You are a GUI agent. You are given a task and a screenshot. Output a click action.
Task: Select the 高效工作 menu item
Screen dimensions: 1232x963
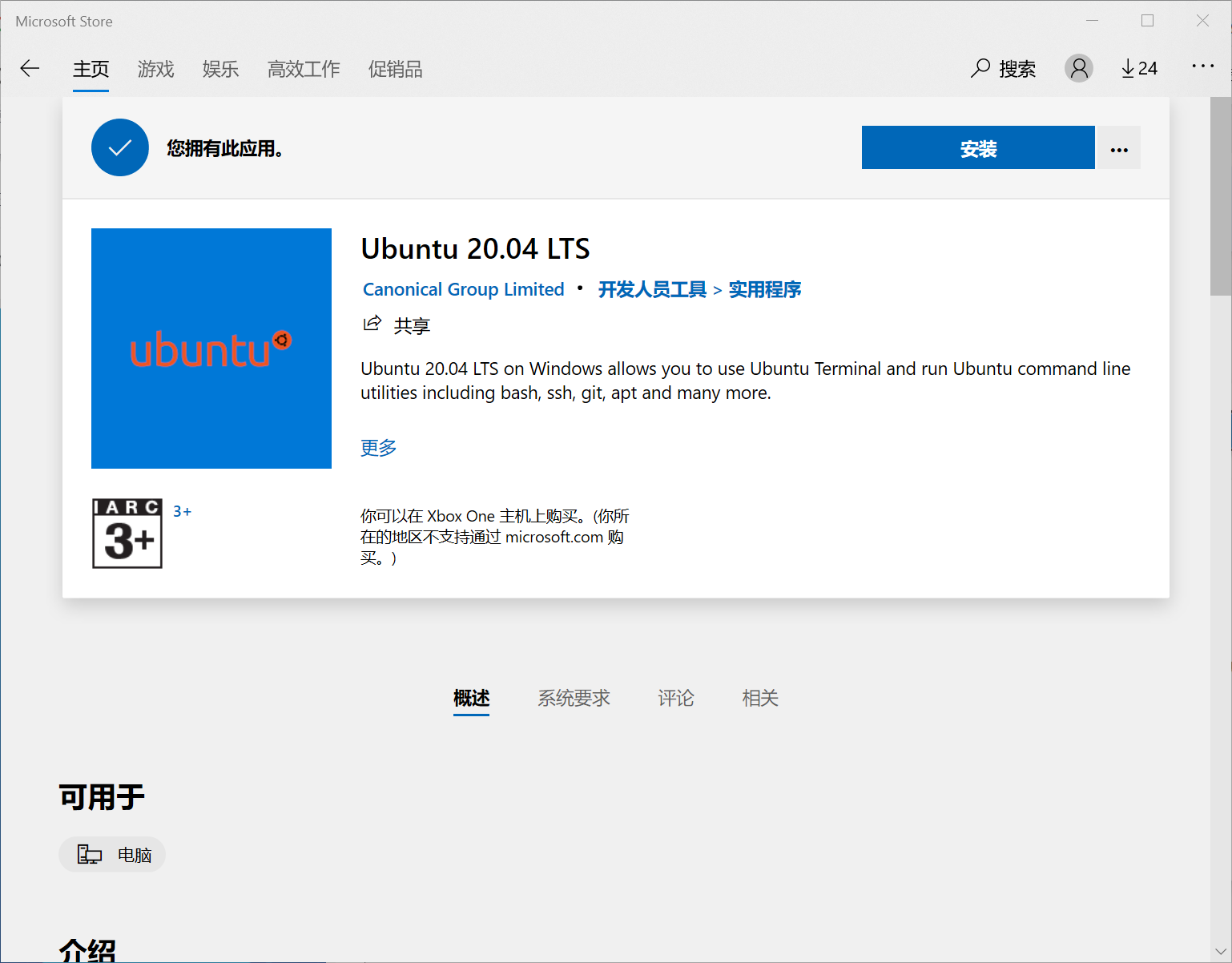click(304, 70)
